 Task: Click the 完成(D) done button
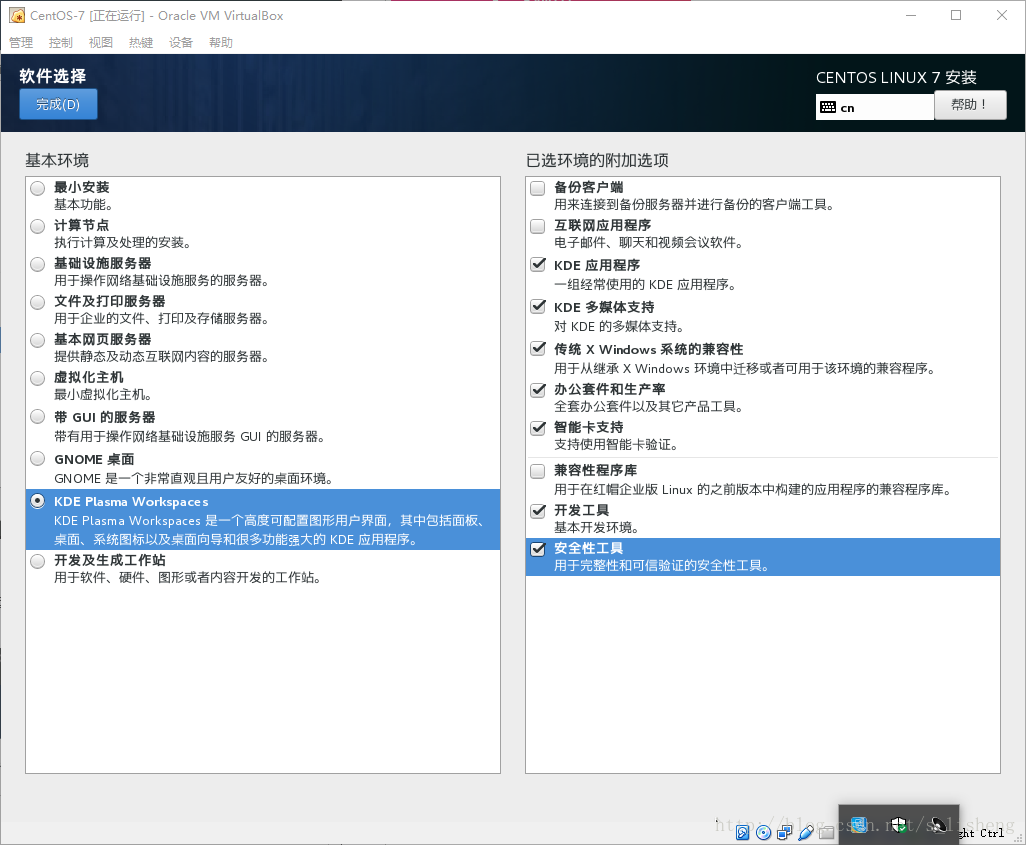coord(58,104)
